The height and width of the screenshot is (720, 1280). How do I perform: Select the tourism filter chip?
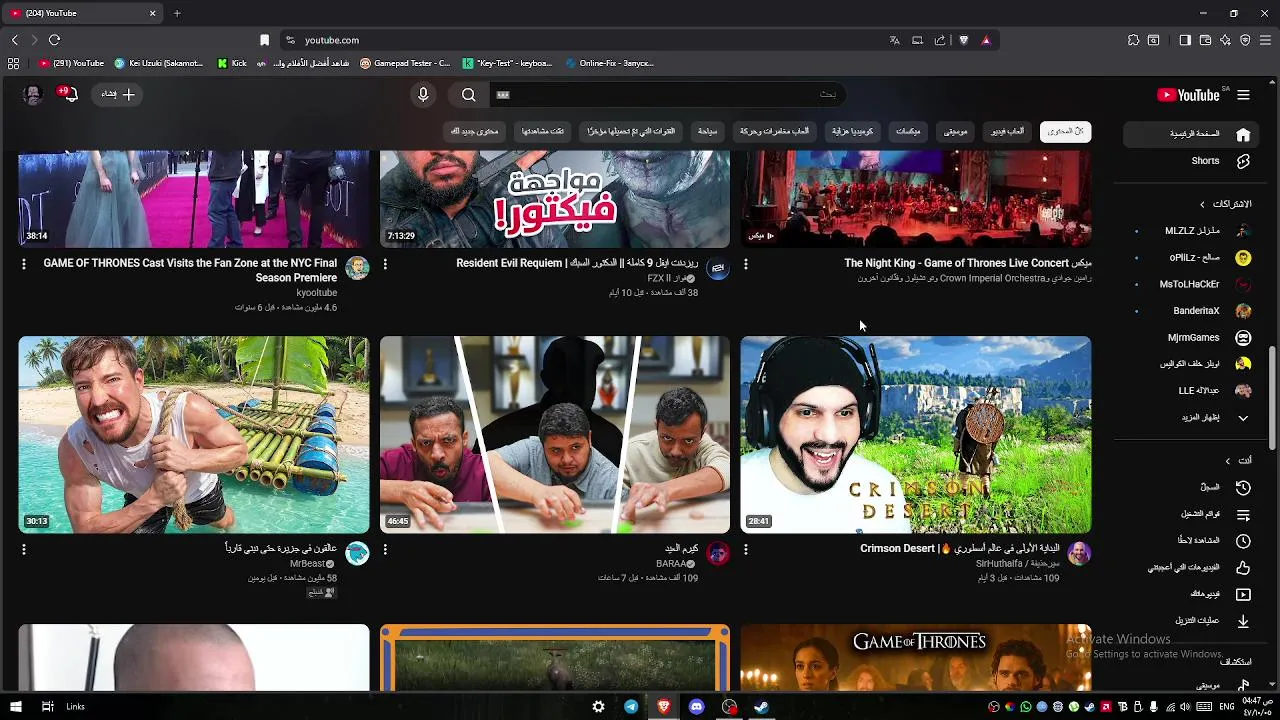[707, 131]
